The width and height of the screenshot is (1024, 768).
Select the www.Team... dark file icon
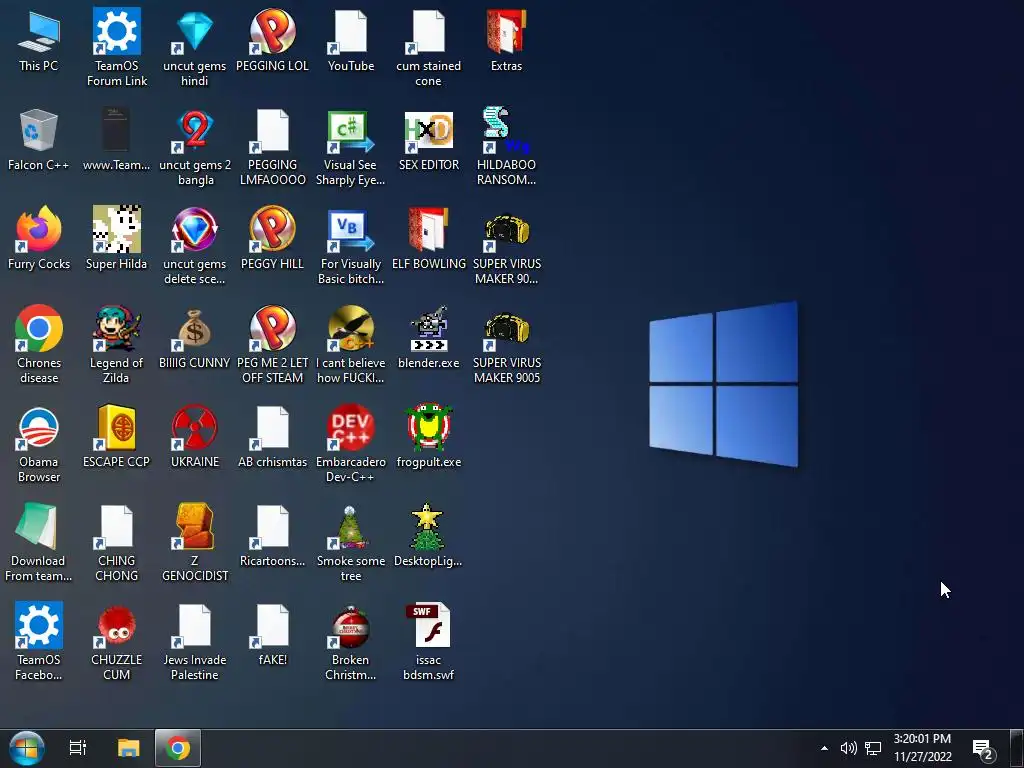tap(116, 140)
